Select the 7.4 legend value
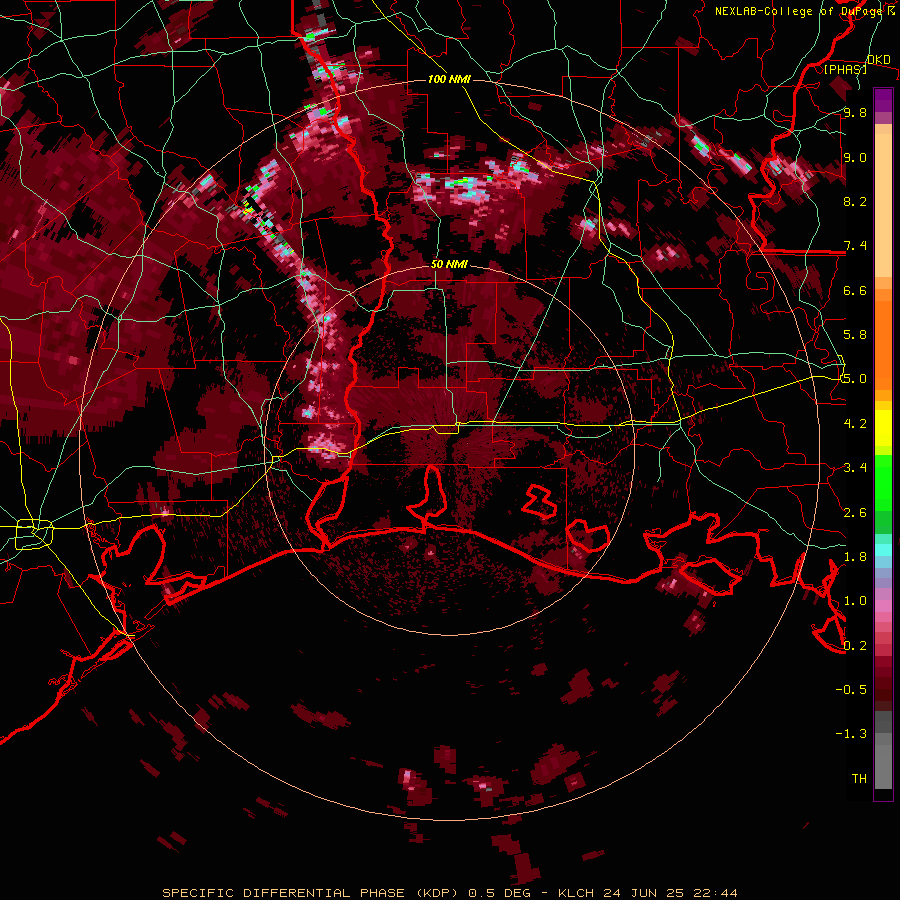Image resolution: width=900 pixels, height=900 pixels. (855, 246)
